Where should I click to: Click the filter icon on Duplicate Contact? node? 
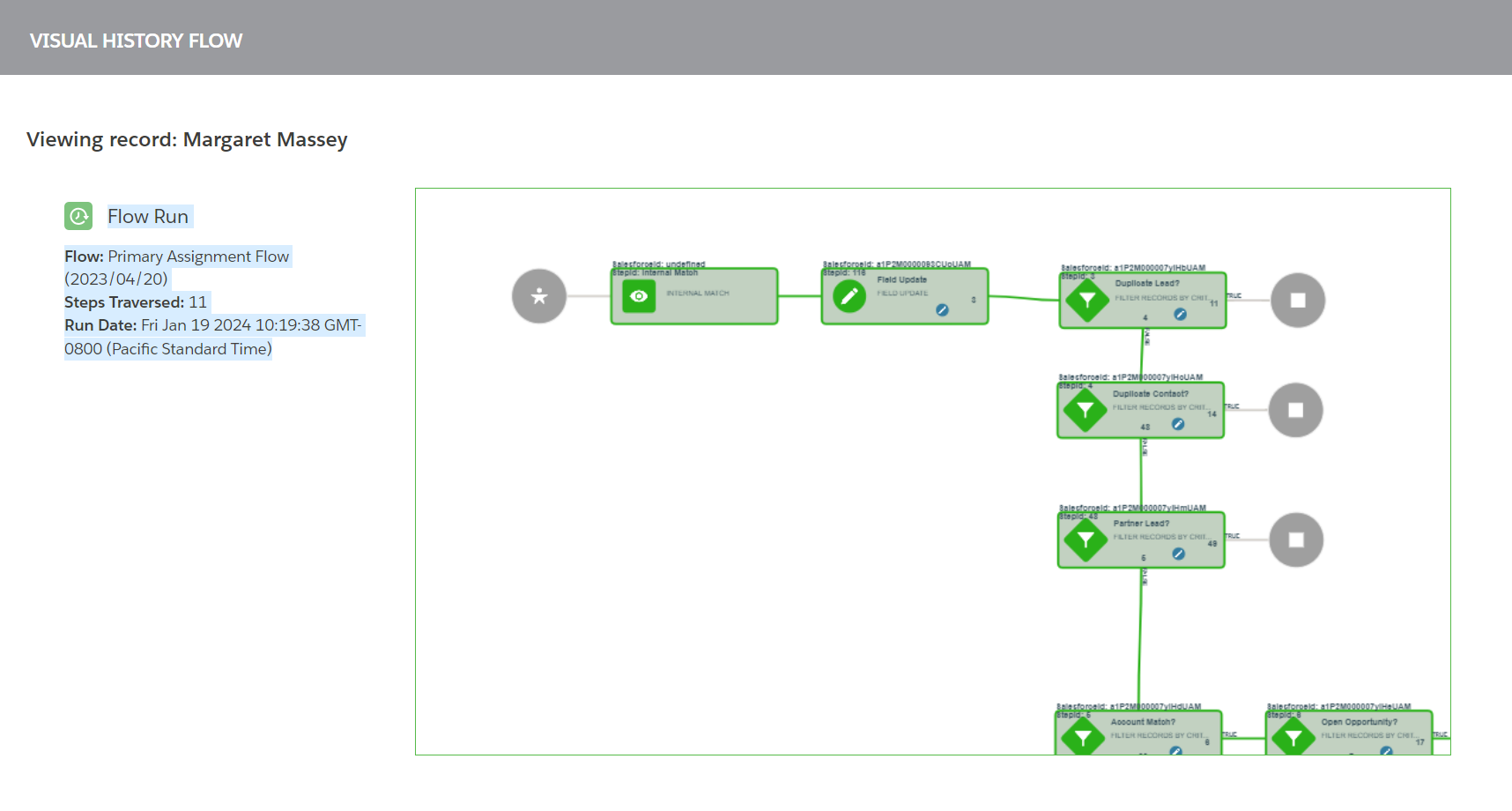pyautogui.click(x=1085, y=410)
